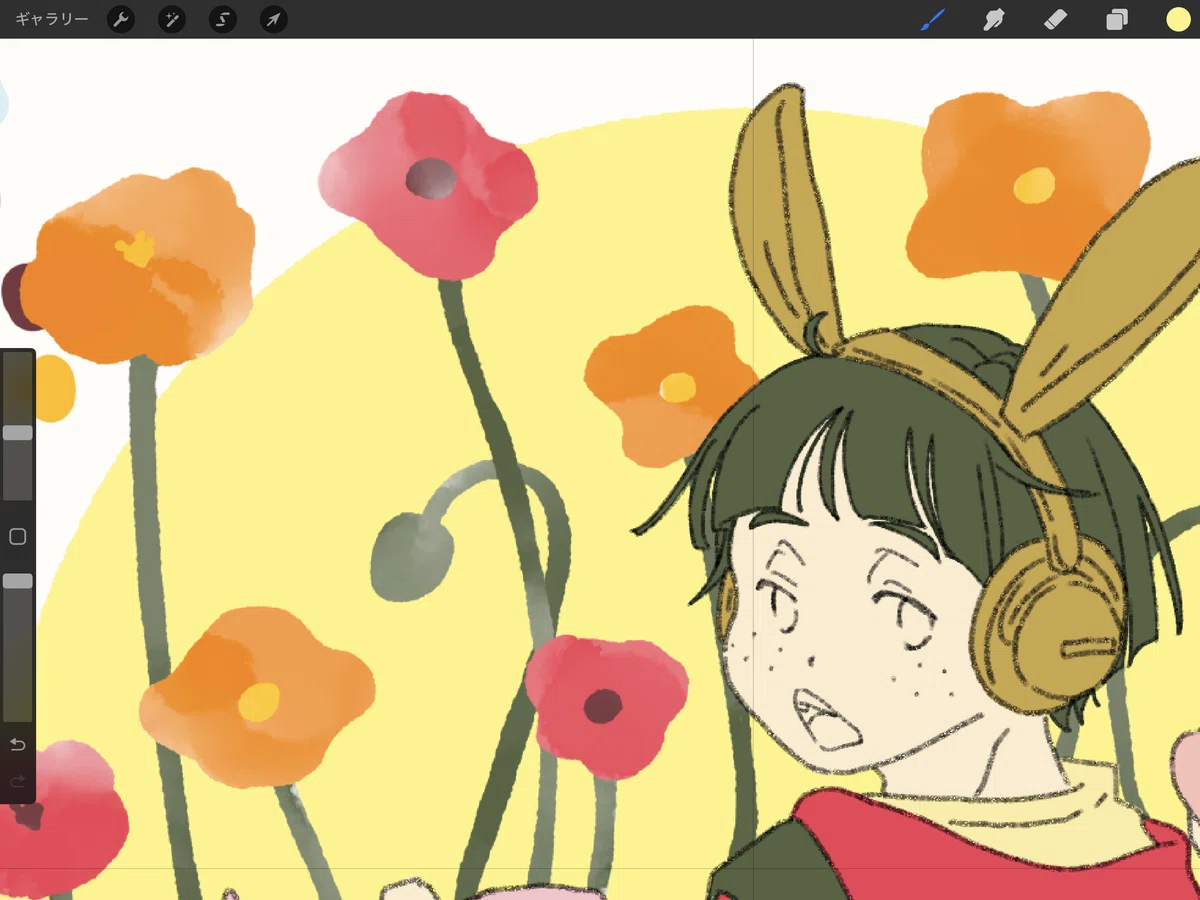Screen dimensions: 1200x900
Task: Open the Actions wrench menu
Action: (121, 19)
